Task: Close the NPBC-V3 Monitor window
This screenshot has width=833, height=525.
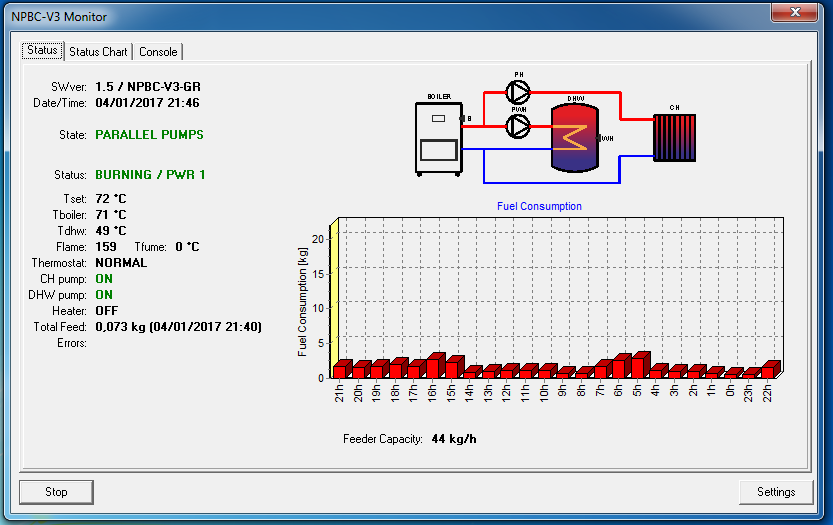Action: (x=796, y=13)
